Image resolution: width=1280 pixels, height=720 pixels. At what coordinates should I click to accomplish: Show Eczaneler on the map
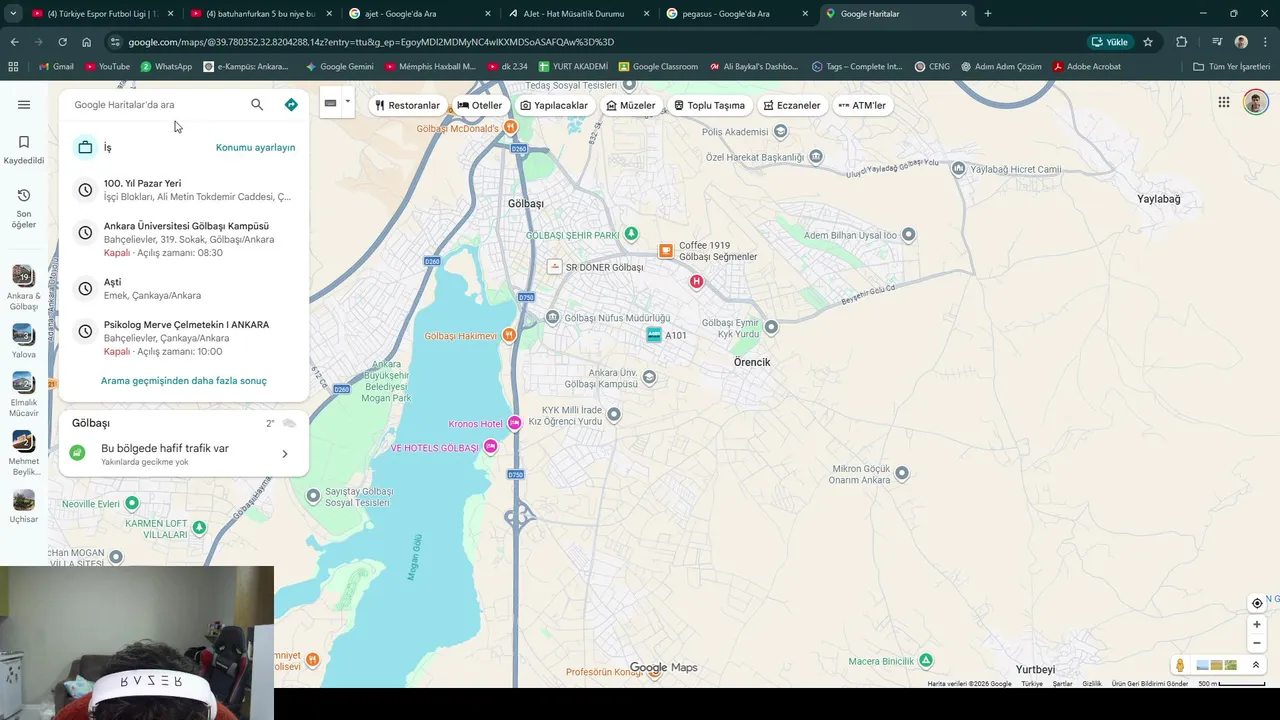point(791,105)
